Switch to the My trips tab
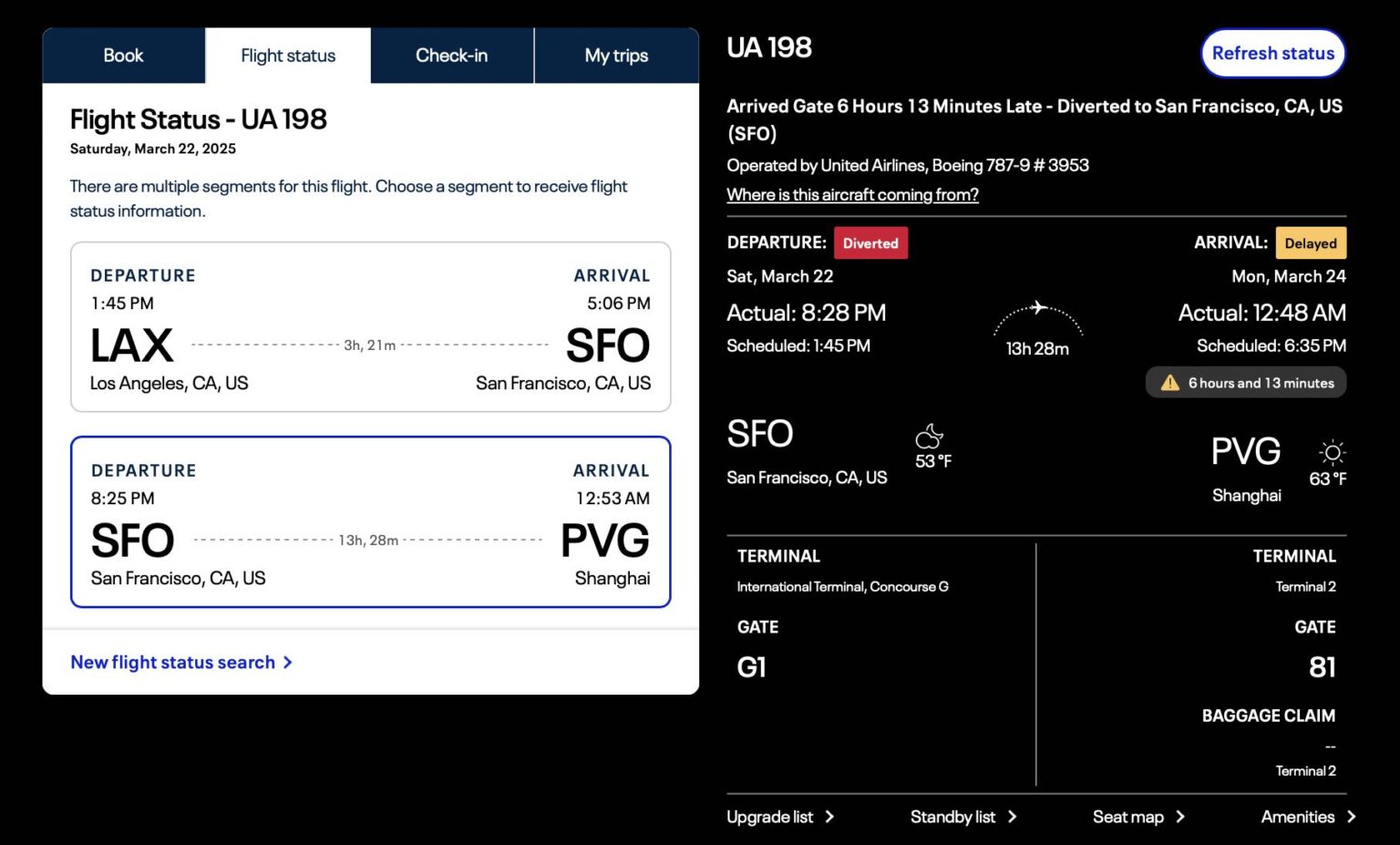Viewport: 1400px width, 845px height. [616, 56]
